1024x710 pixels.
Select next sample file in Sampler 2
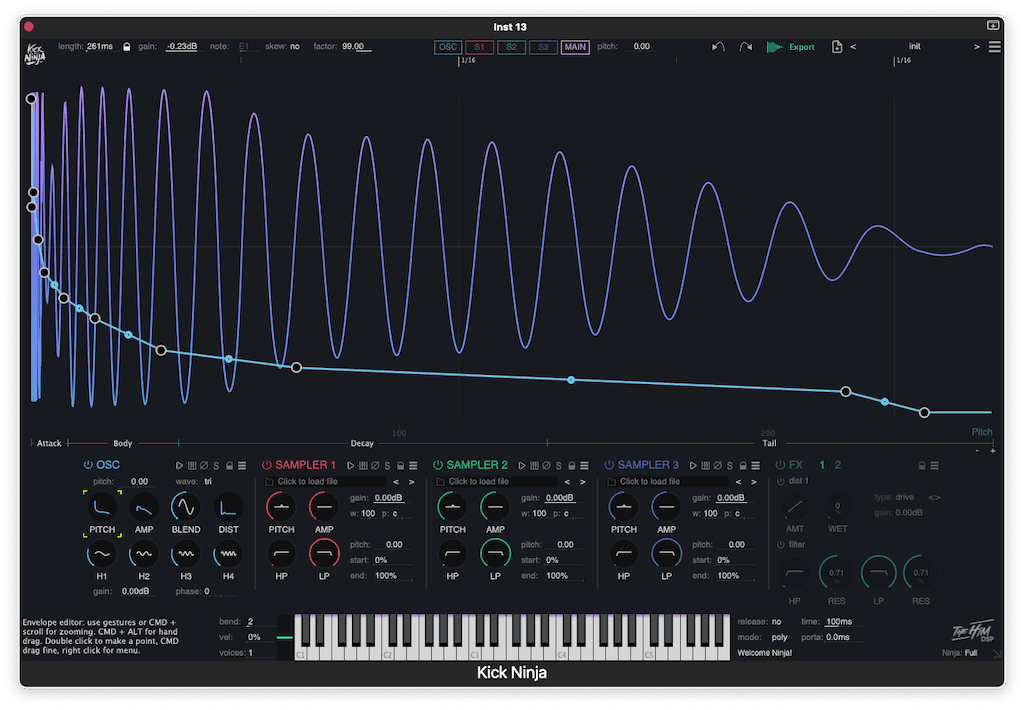pyautogui.click(x=583, y=482)
